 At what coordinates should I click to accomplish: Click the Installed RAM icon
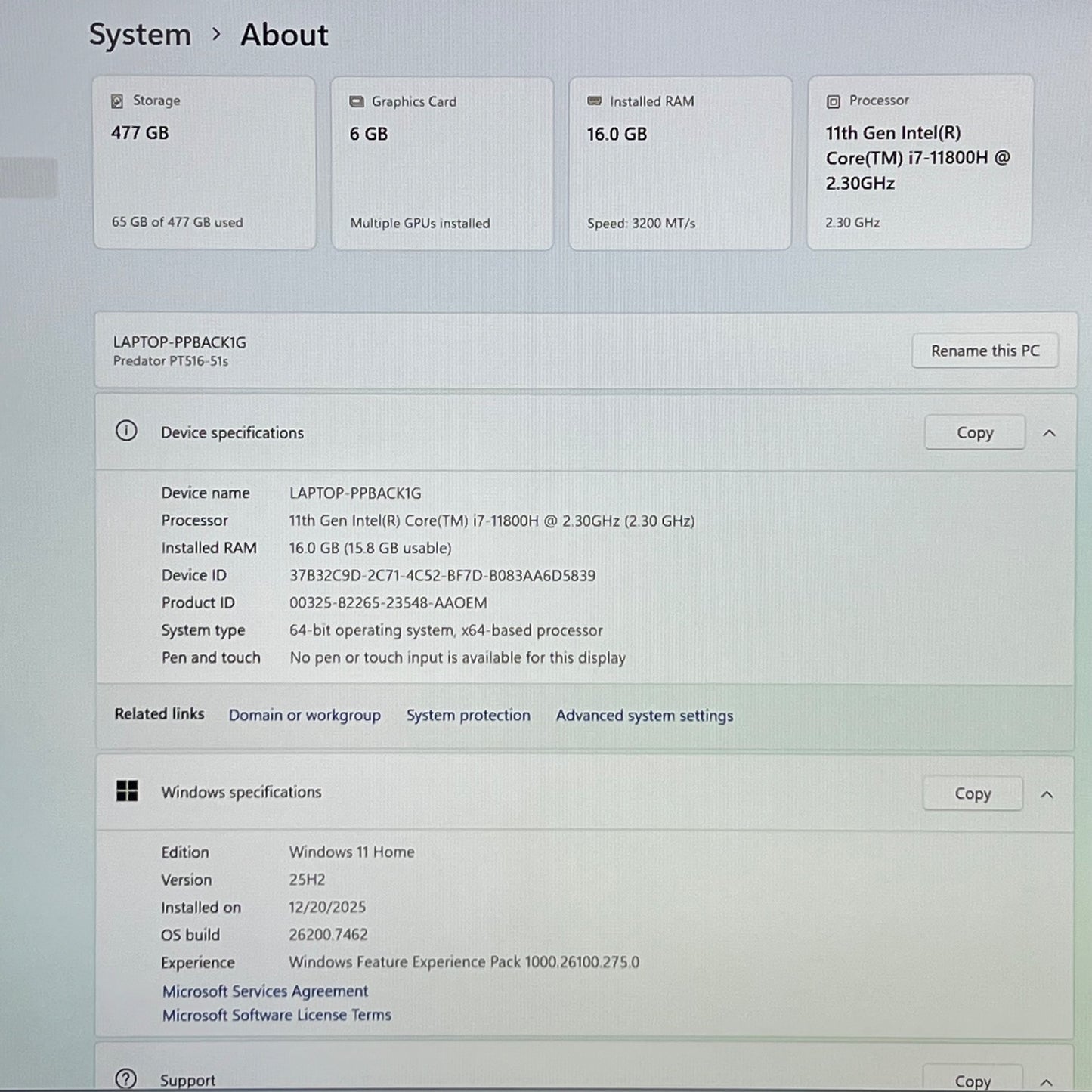click(595, 101)
